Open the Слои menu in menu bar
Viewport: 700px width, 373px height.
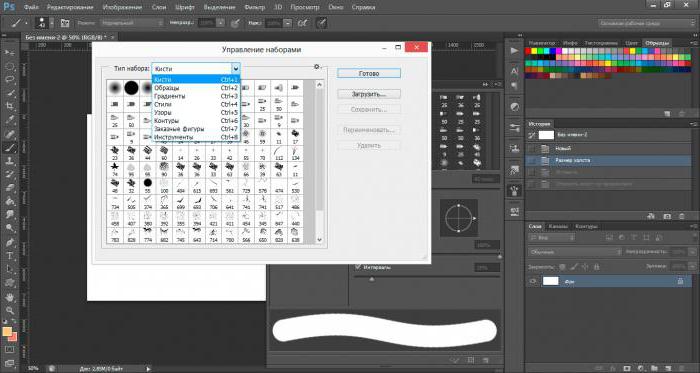tap(159, 7)
